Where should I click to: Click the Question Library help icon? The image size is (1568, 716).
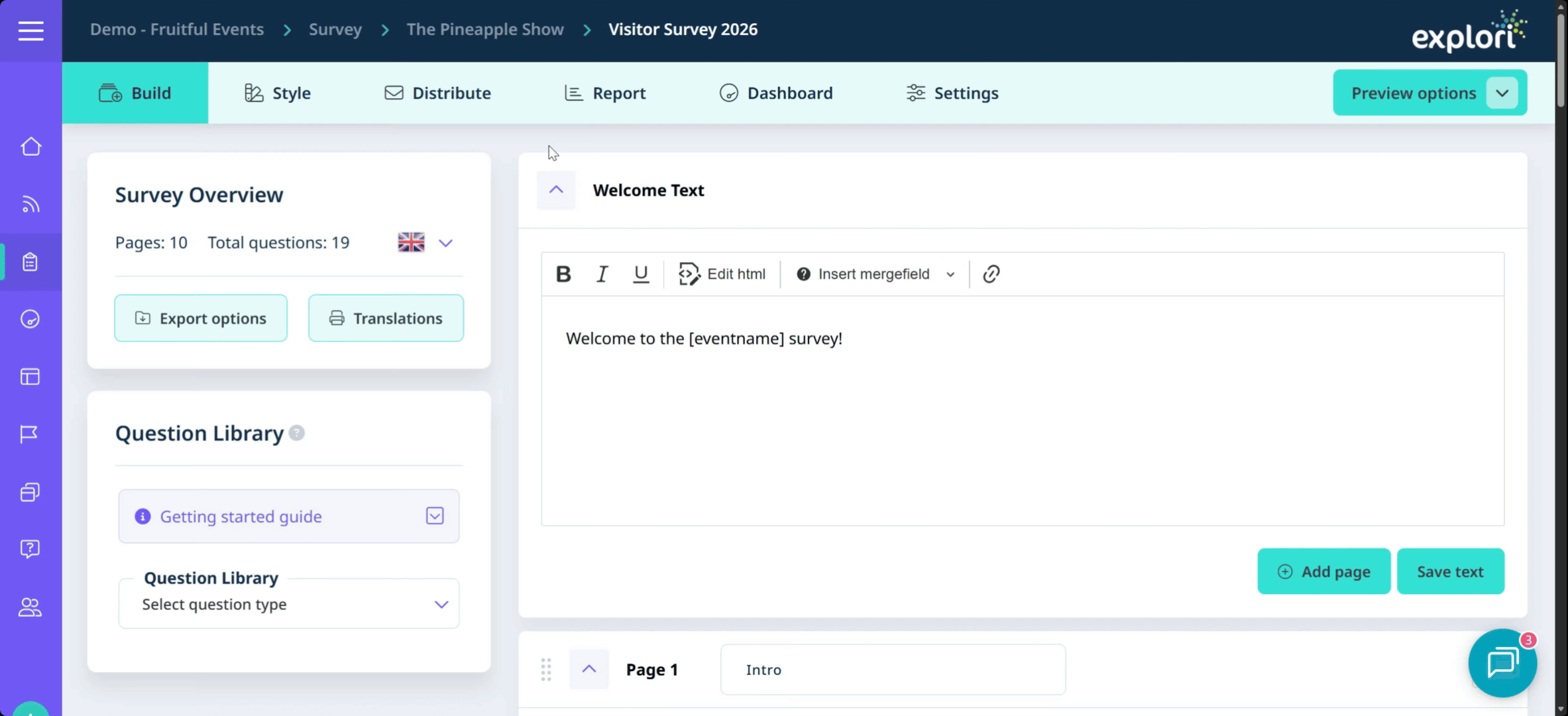297,433
